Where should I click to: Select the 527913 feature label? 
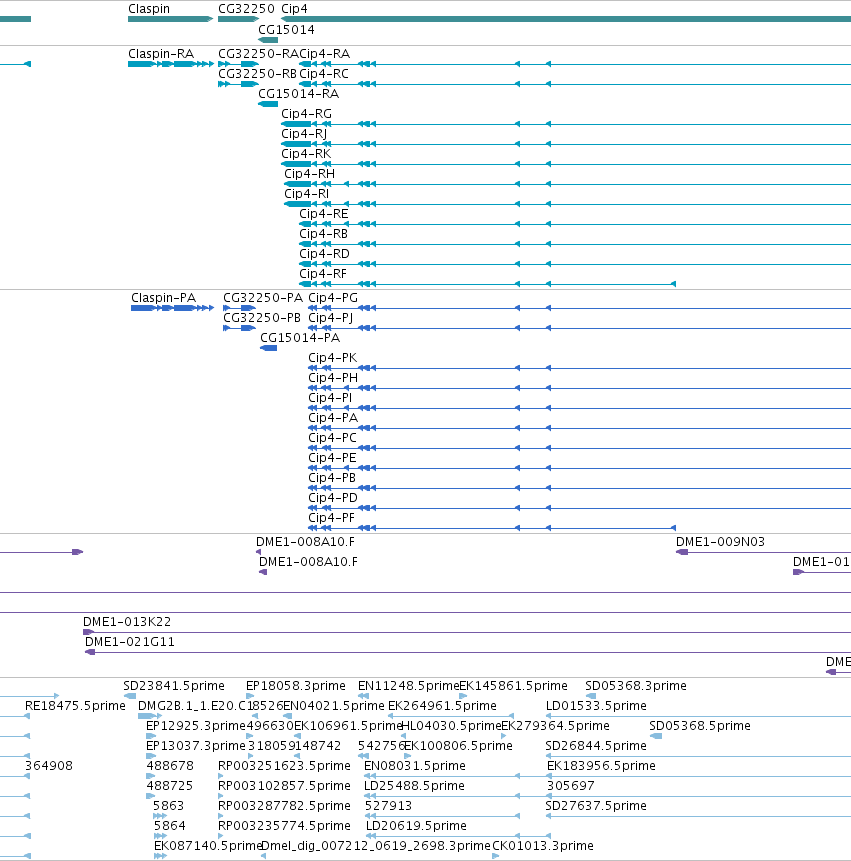tap(388, 806)
